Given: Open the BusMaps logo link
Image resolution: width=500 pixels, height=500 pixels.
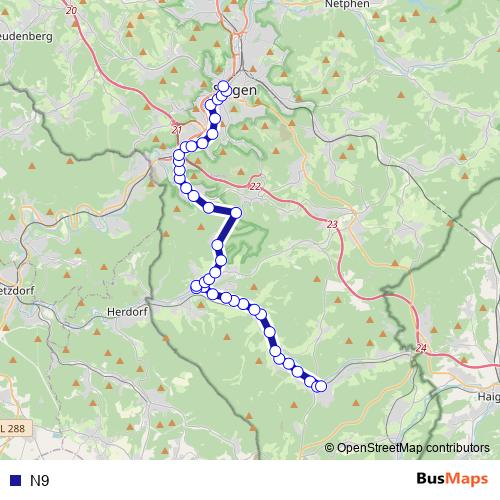Looking at the screenshot, I should click(x=452, y=479).
